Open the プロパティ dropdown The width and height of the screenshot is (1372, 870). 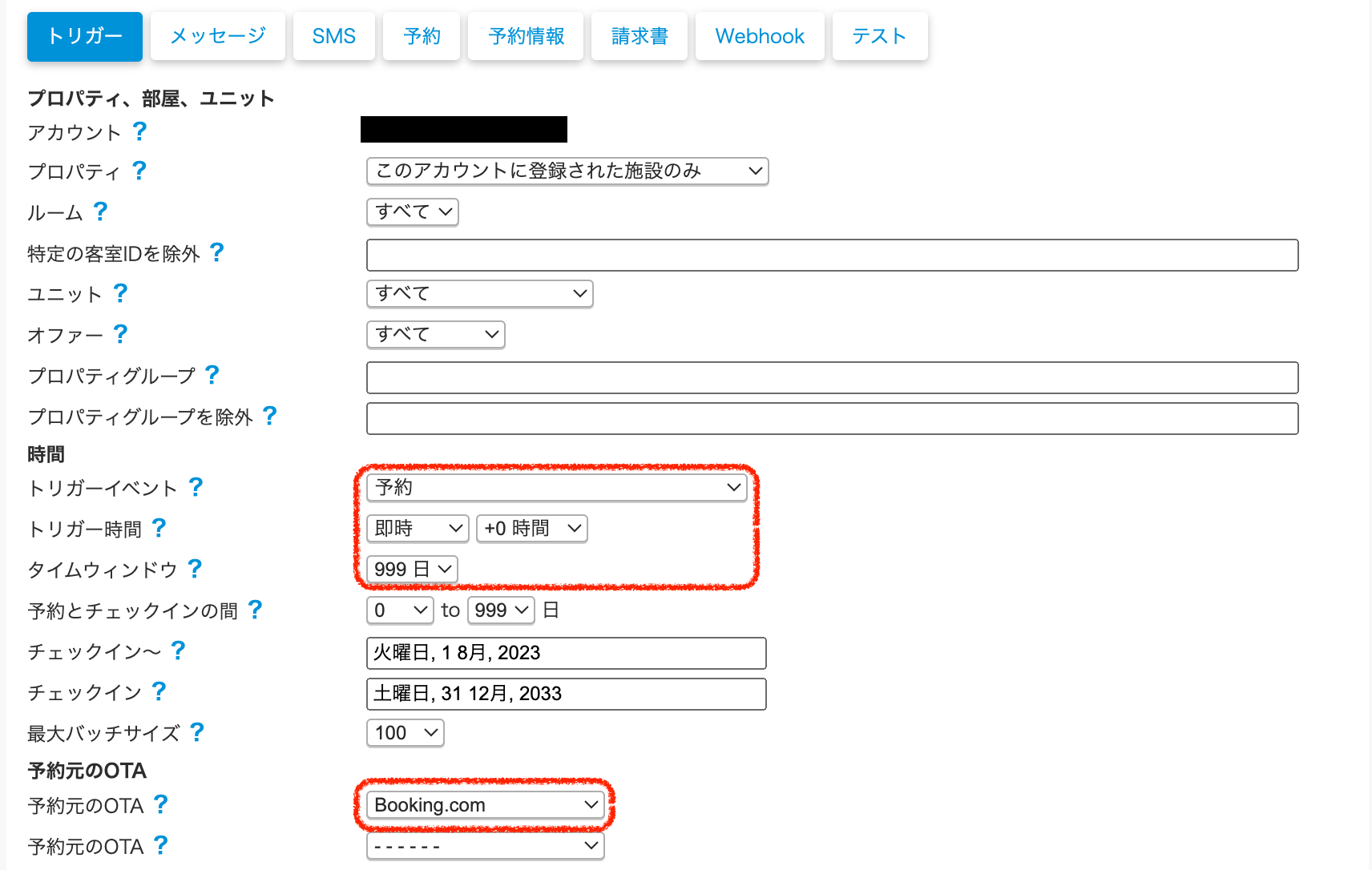[x=567, y=171]
